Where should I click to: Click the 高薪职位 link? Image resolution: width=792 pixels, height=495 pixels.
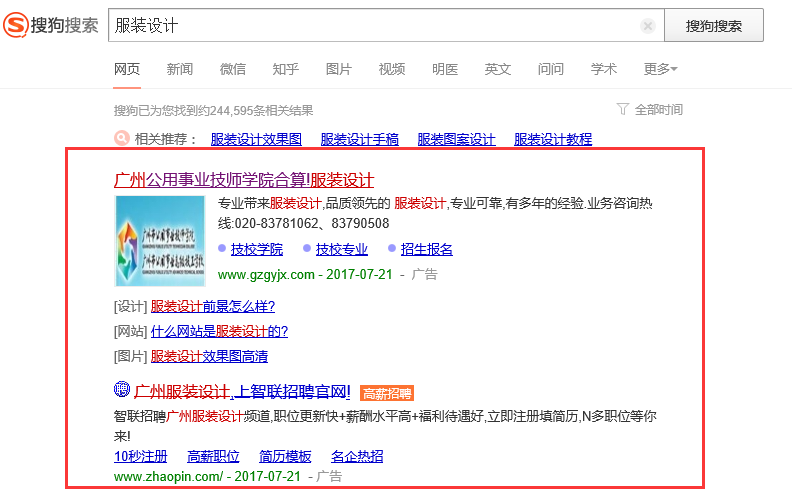click(213, 456)
